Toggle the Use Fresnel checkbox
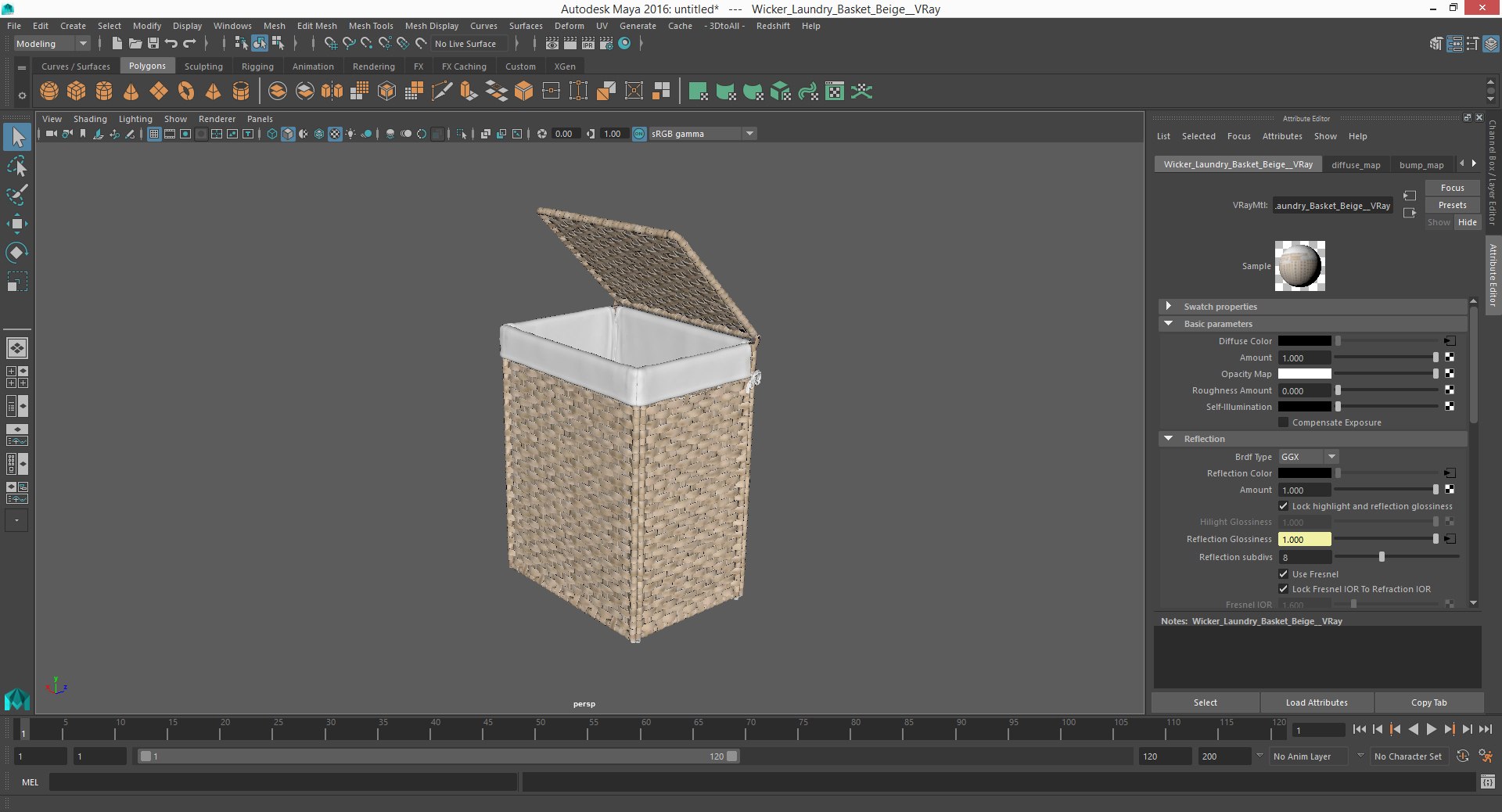 pos(1283,573)
